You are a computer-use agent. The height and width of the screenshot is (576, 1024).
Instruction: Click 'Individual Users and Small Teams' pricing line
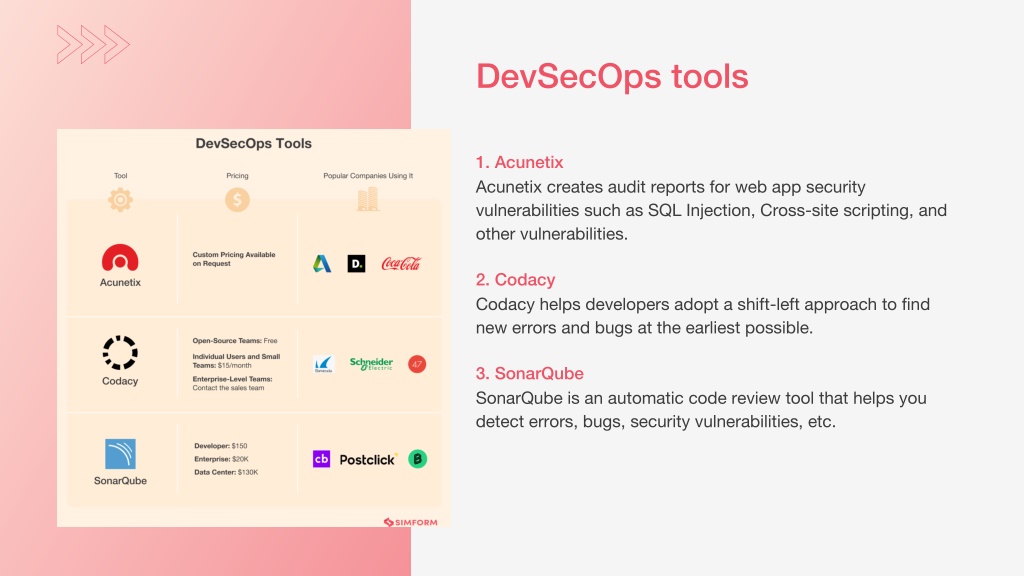(236, 361)
